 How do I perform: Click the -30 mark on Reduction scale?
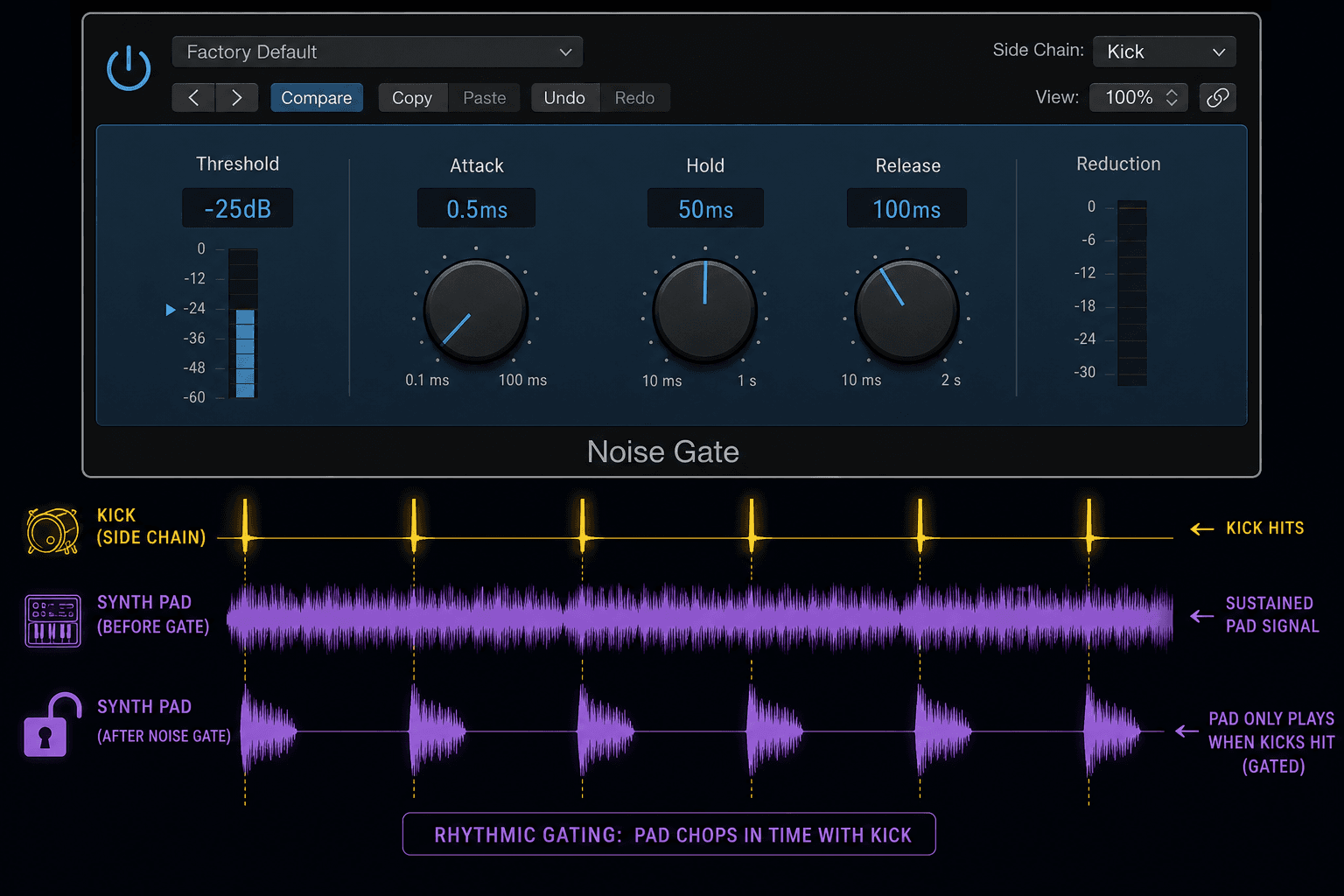[1084, 372]
